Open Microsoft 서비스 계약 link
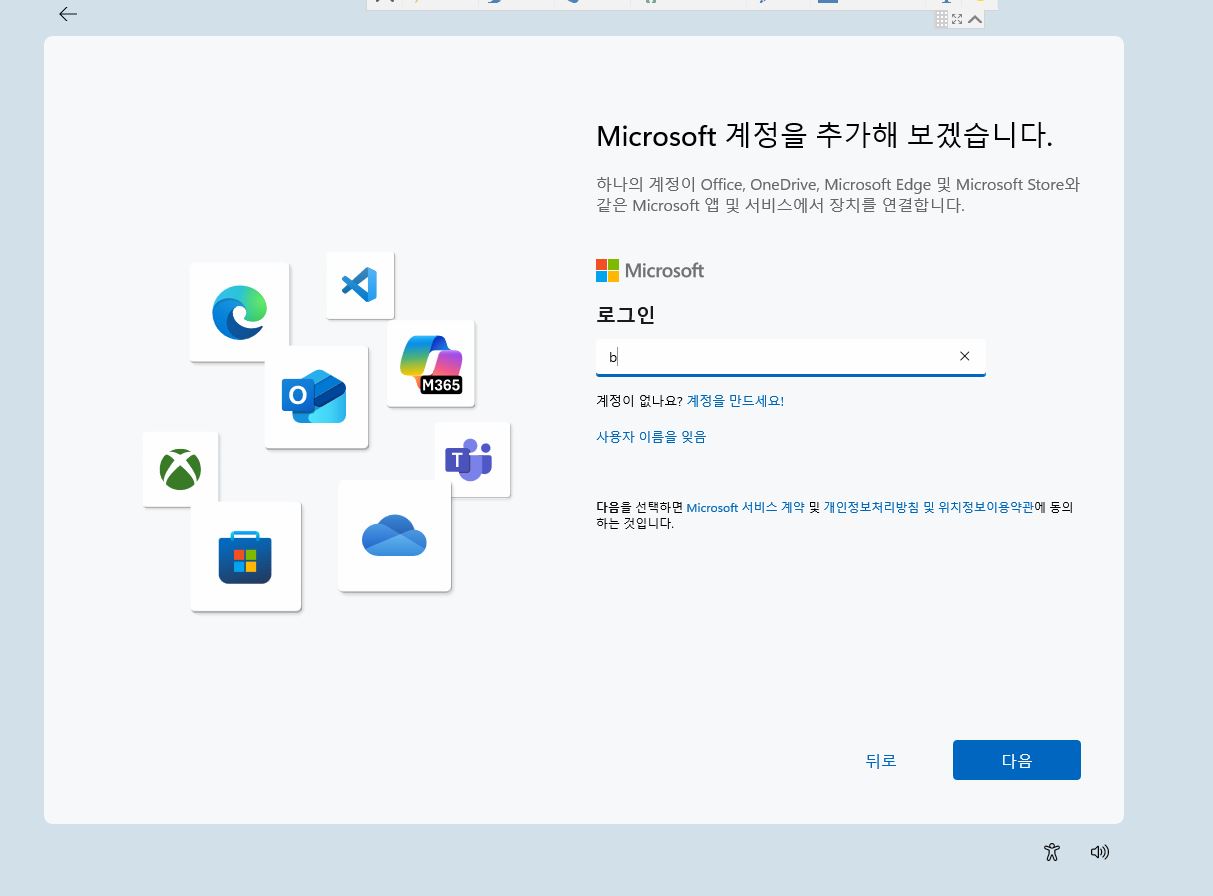 pyautogui.click(x=745, y=508)
